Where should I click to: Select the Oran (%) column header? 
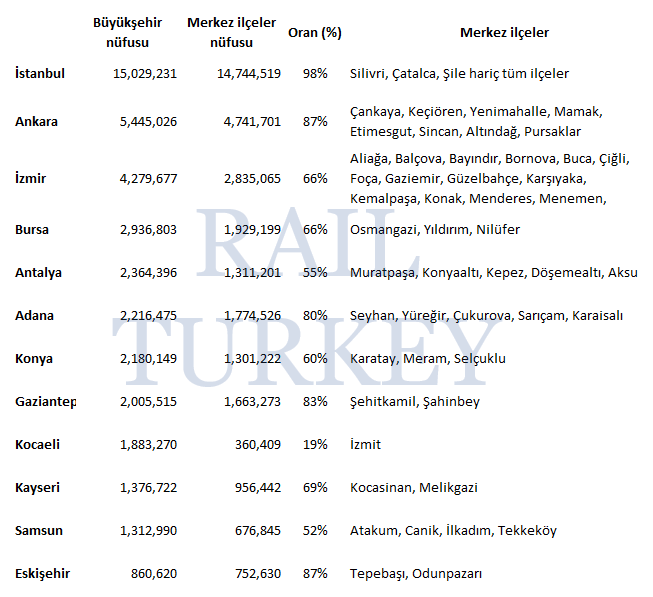314,32
